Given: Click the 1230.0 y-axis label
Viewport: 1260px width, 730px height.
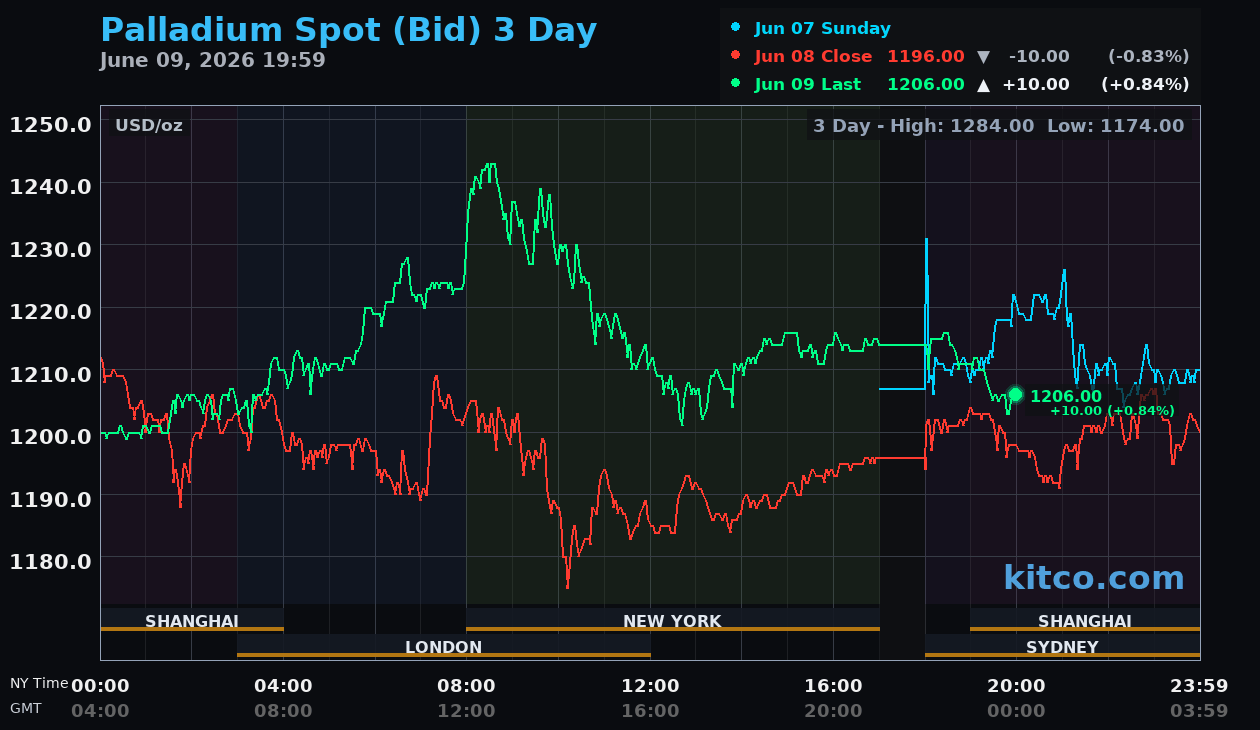Looking at the screenshot, I should click(x=51, y=248).
